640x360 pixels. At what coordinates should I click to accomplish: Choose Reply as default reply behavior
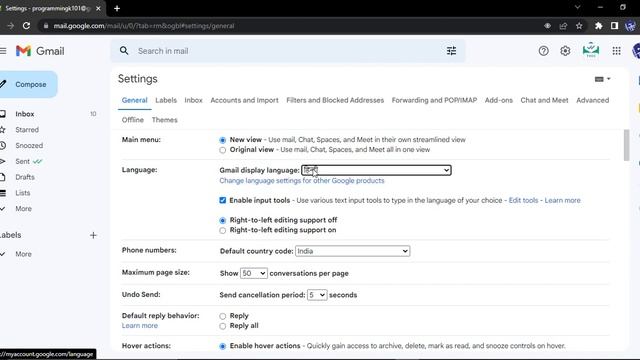(222, 316)
